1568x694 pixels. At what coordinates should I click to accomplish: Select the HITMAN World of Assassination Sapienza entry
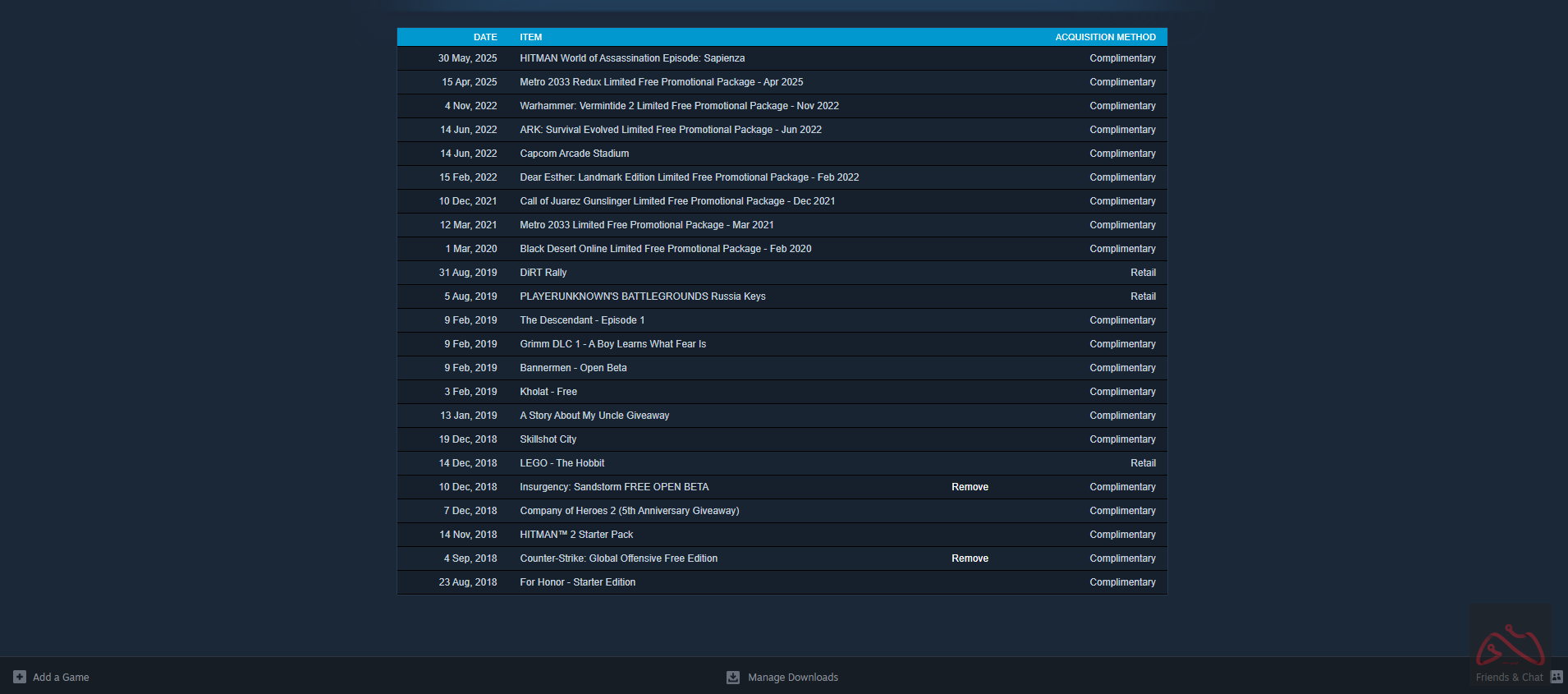(x=632, y=58)
